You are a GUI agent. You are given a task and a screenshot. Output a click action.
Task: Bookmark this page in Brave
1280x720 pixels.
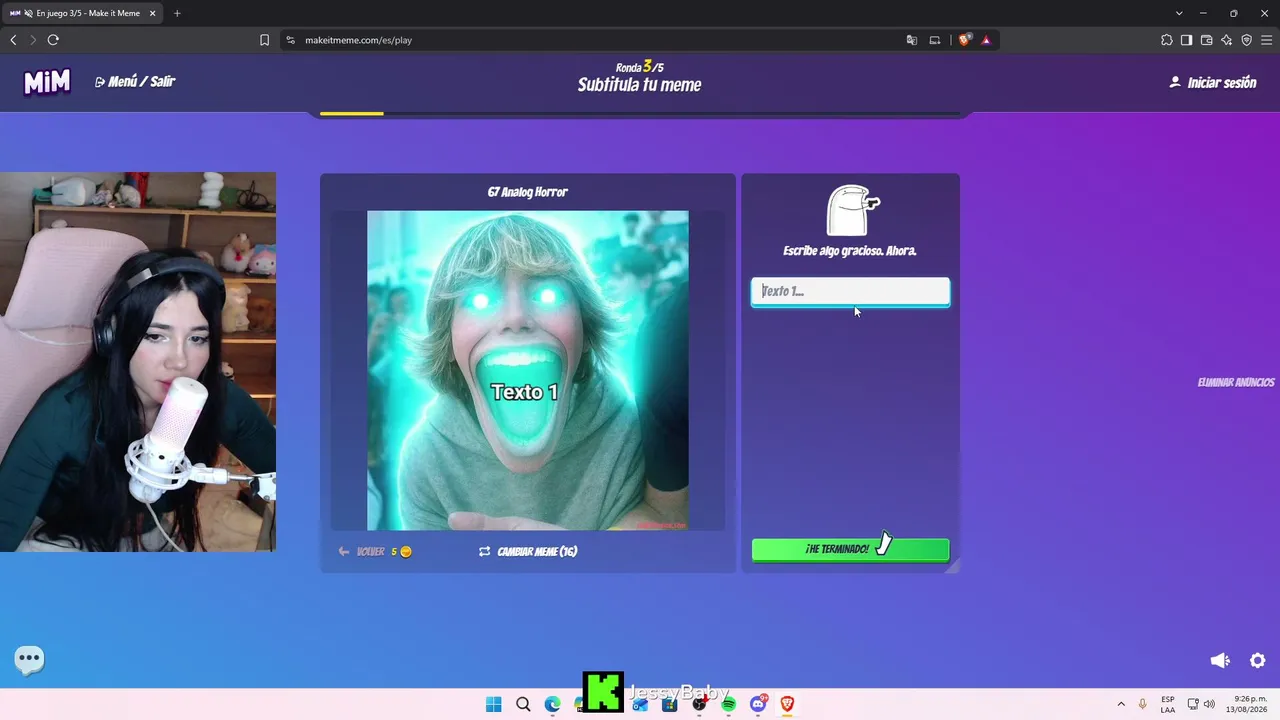(x=265, y=40)
